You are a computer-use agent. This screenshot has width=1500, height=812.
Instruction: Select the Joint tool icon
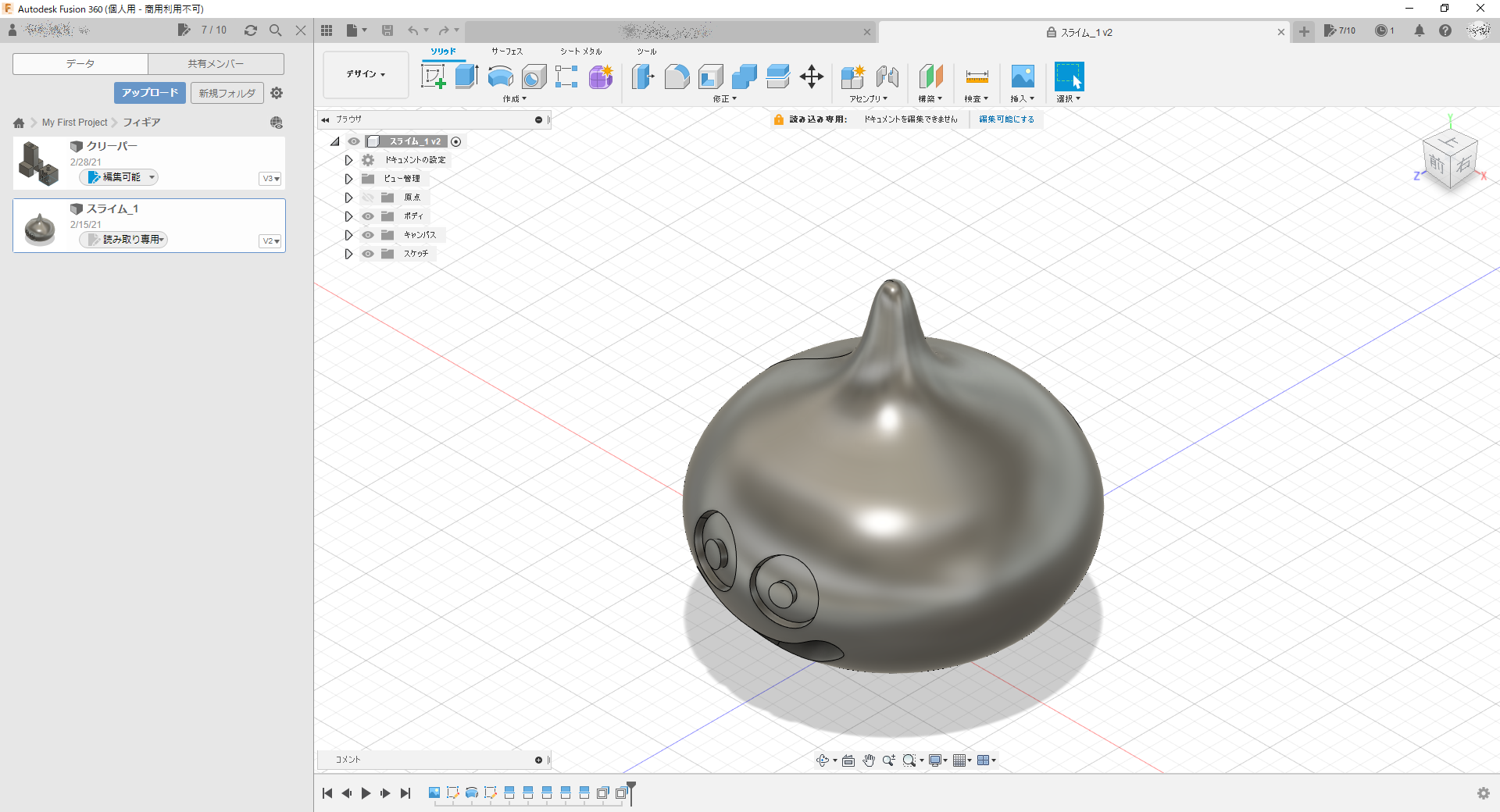(887, 77)
